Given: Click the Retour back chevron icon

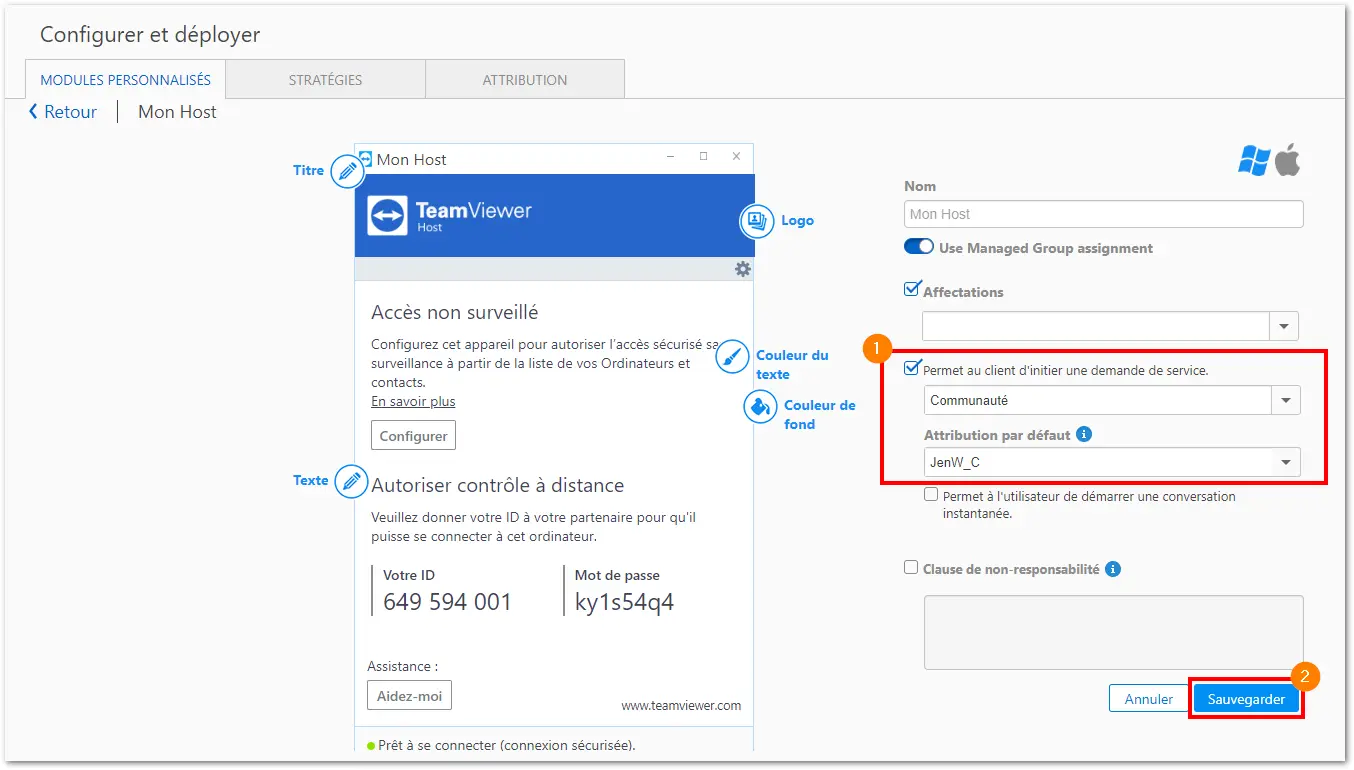Looking at the screenshot, I should 33,112.
